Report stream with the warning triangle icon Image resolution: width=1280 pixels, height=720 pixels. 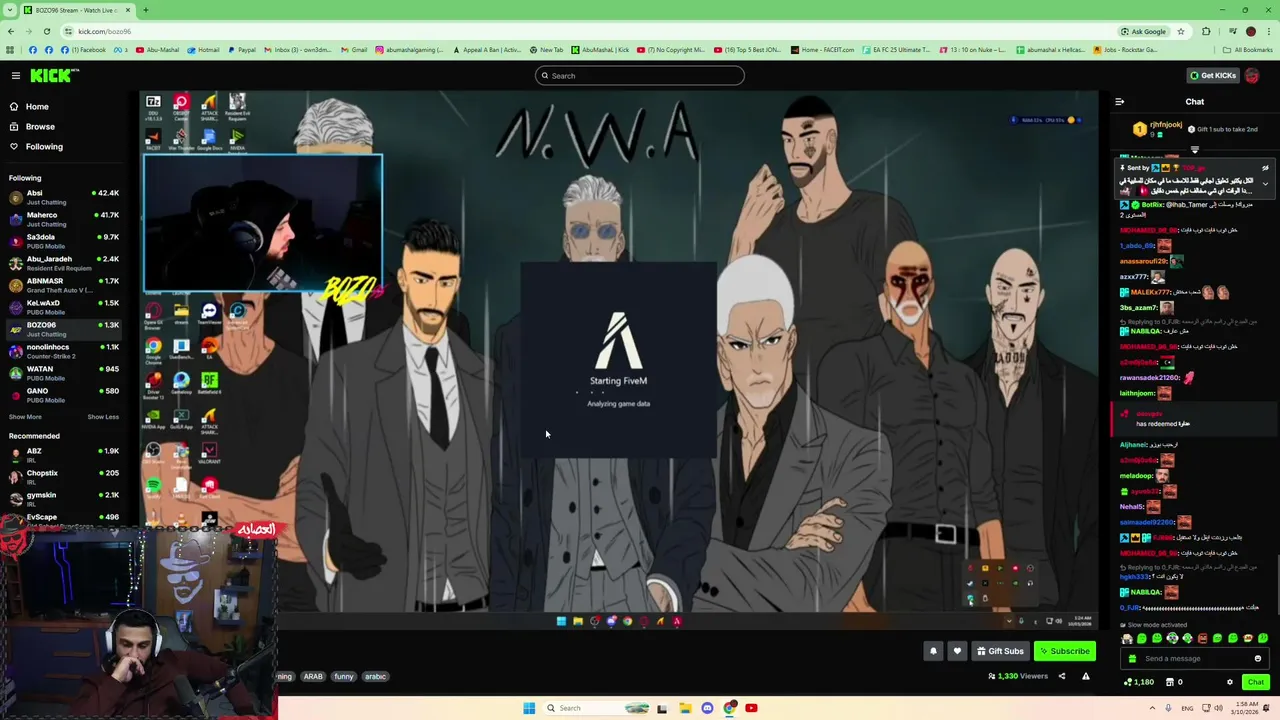click(x=1086, y=676)
